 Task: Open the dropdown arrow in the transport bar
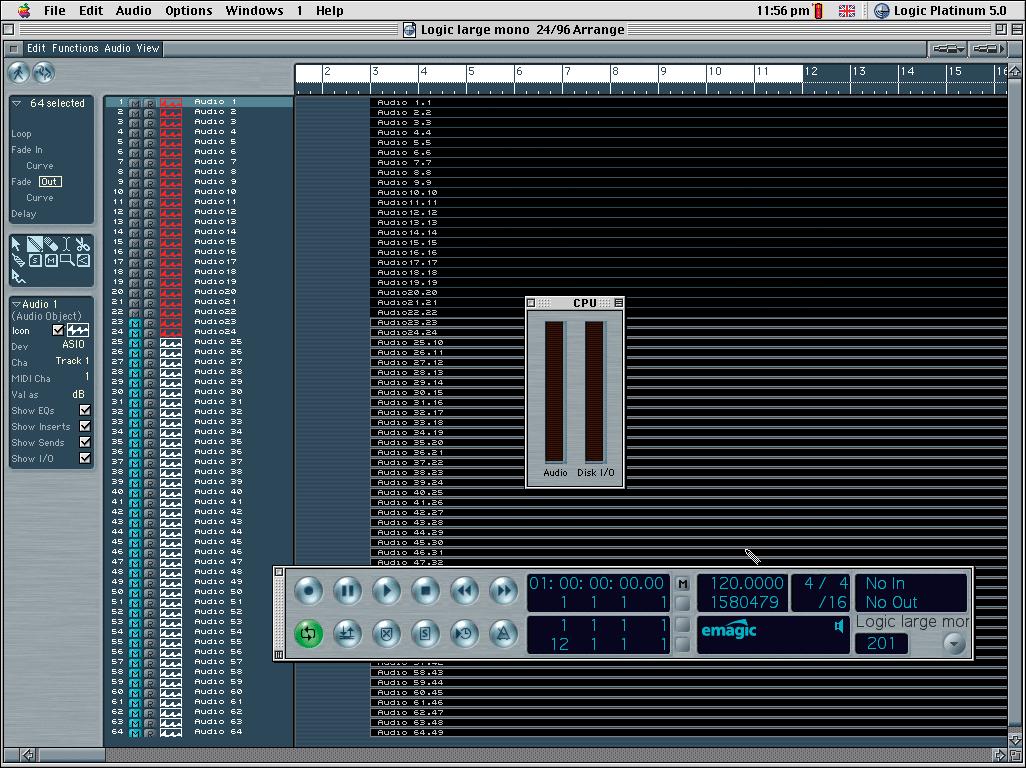tap(954, 644)
